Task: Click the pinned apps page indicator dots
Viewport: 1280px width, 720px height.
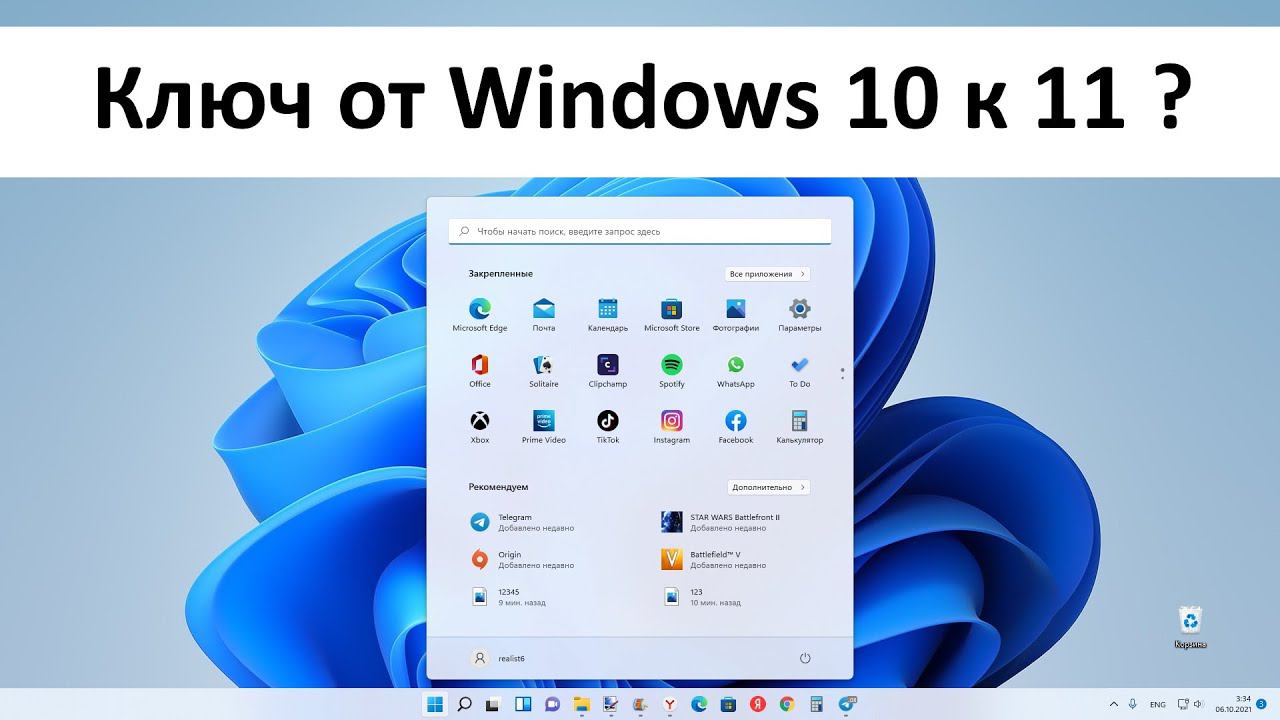Action: (x=842, y=373)
